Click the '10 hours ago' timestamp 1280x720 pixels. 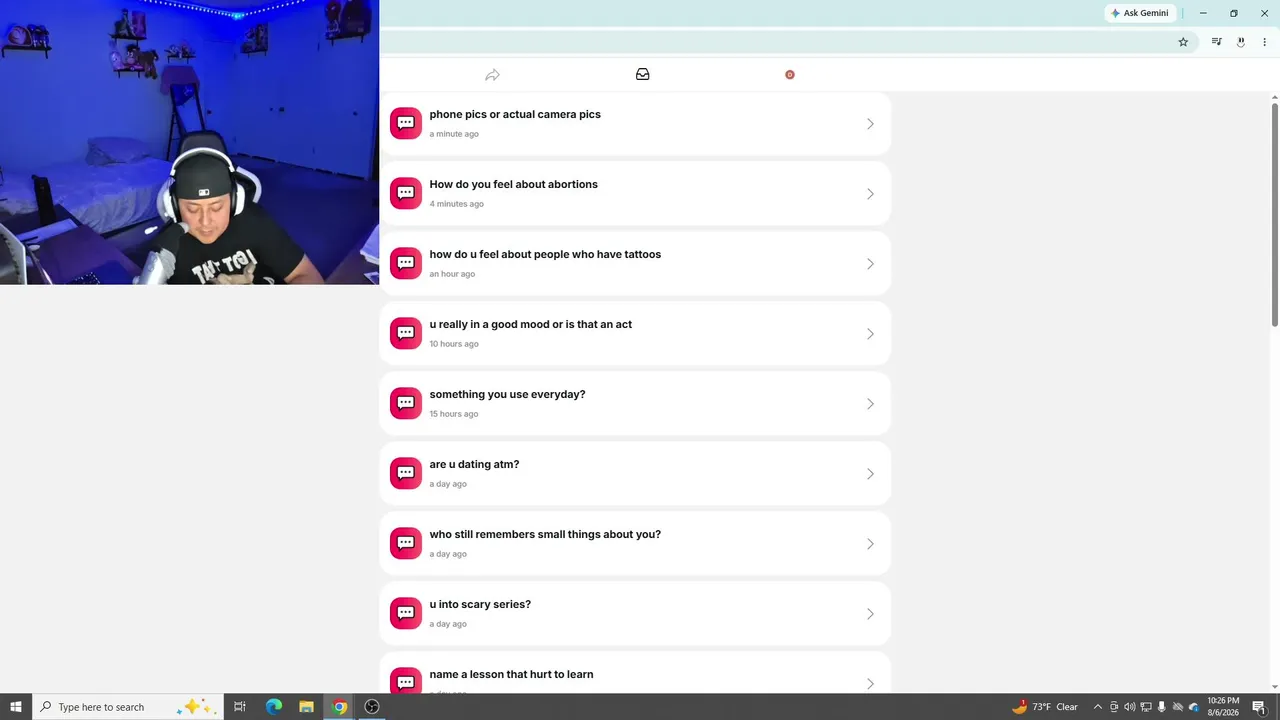(454, 344)
